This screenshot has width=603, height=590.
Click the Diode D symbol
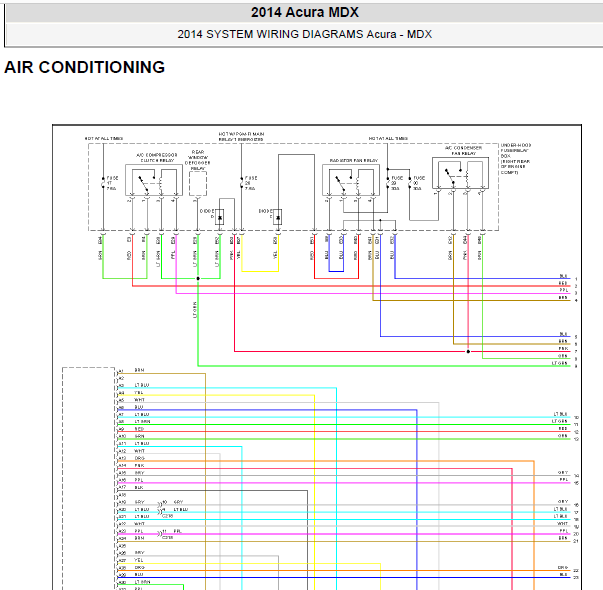[220, 217]
